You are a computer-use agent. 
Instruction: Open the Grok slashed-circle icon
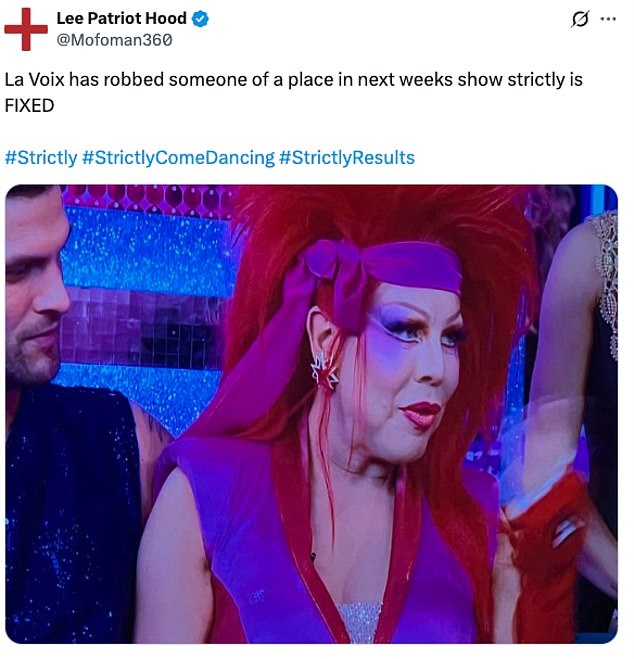click(x=580, y=19)
